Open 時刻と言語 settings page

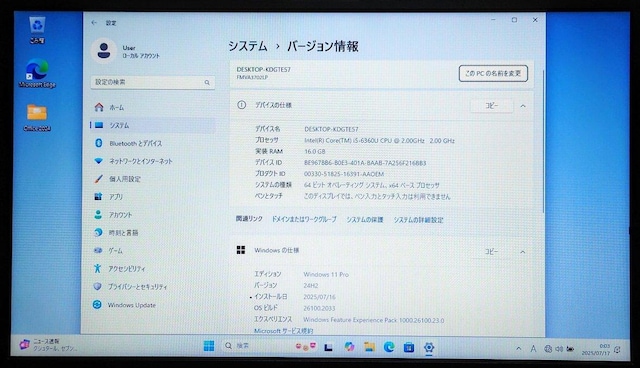[x=153, y=233]
